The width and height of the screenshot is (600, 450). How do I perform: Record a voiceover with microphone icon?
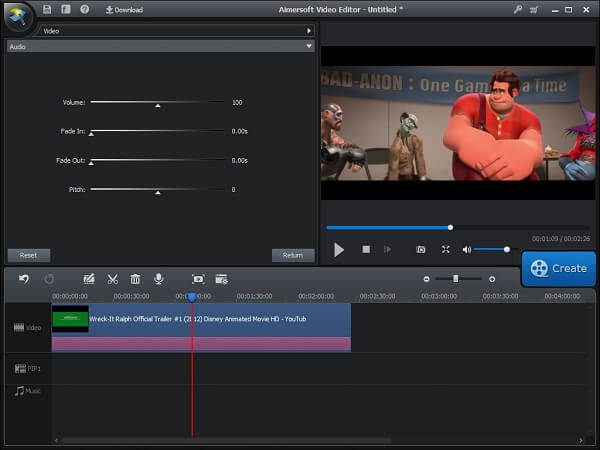(158, 279)
